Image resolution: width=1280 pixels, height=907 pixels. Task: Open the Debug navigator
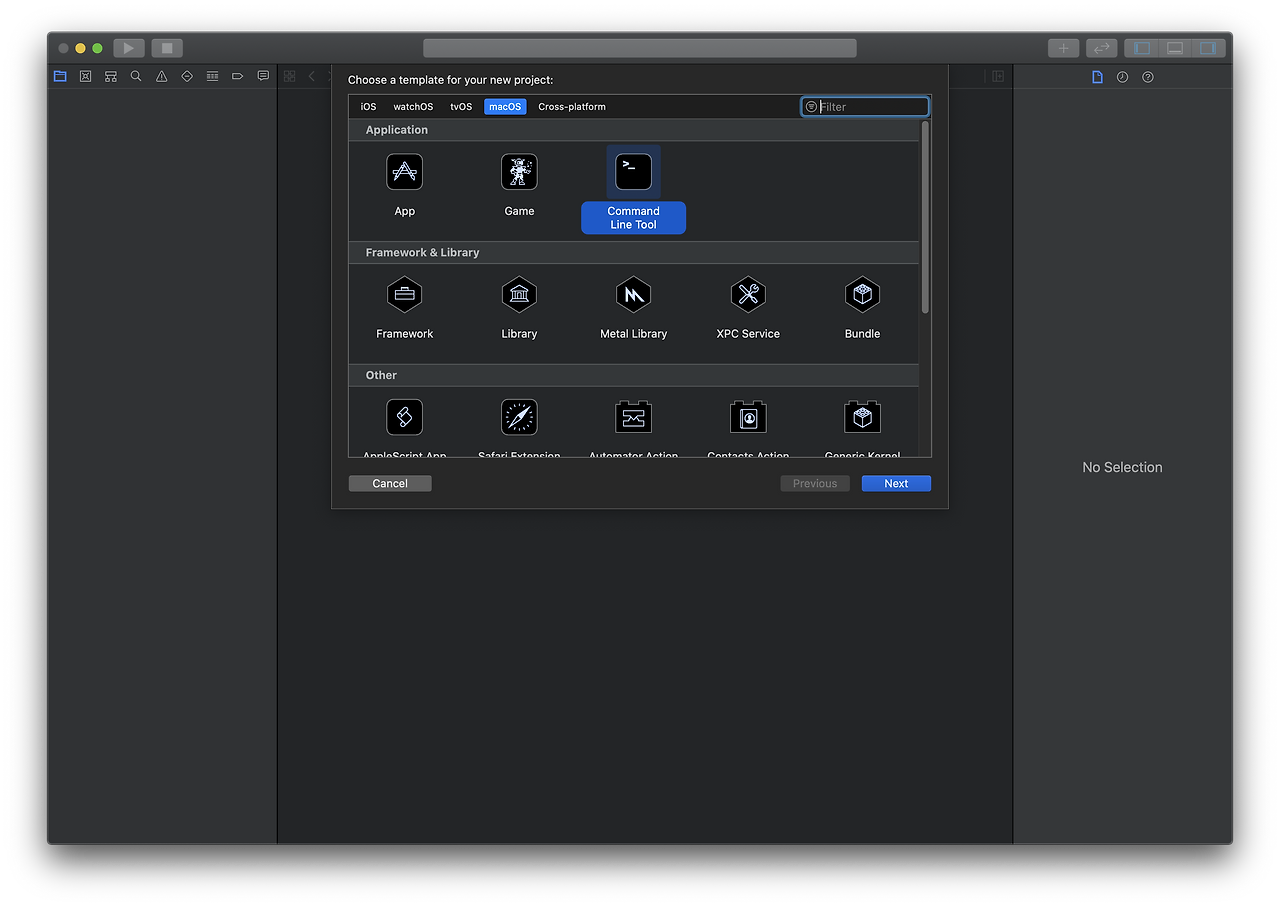[x=212, y=76]
